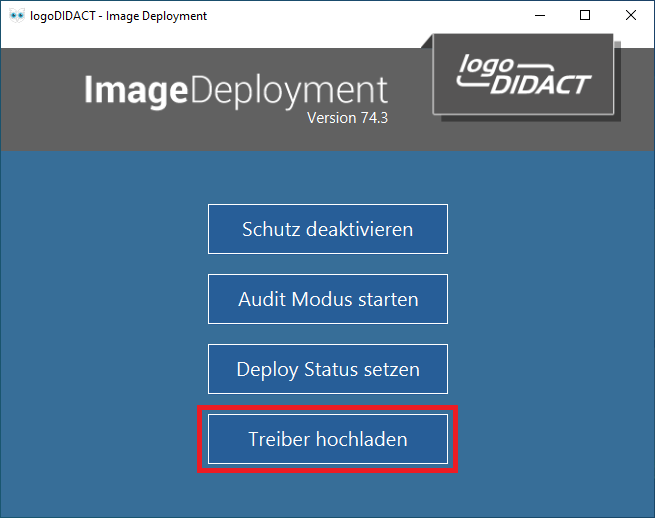Minimize the Image Deployment window
Image resolution: width=655 pixels, height=518 pixels.
[540, 15]
